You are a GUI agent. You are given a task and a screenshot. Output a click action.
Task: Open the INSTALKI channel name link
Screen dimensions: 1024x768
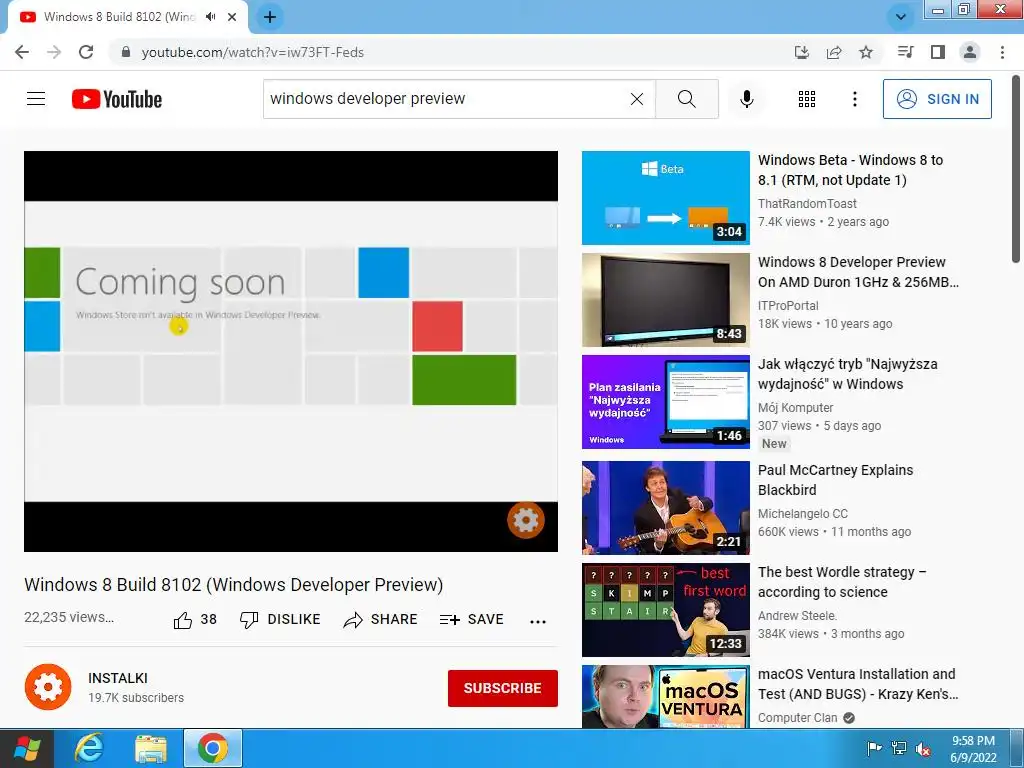(118, 678)
